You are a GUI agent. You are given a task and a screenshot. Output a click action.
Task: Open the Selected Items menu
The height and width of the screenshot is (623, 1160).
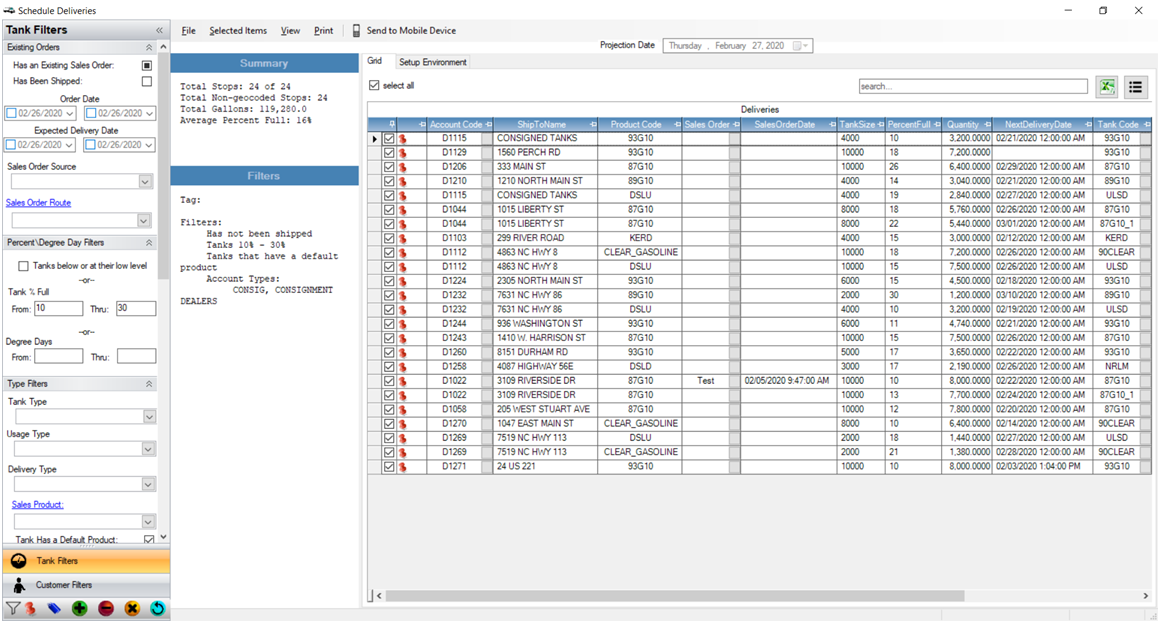[237, 30]
